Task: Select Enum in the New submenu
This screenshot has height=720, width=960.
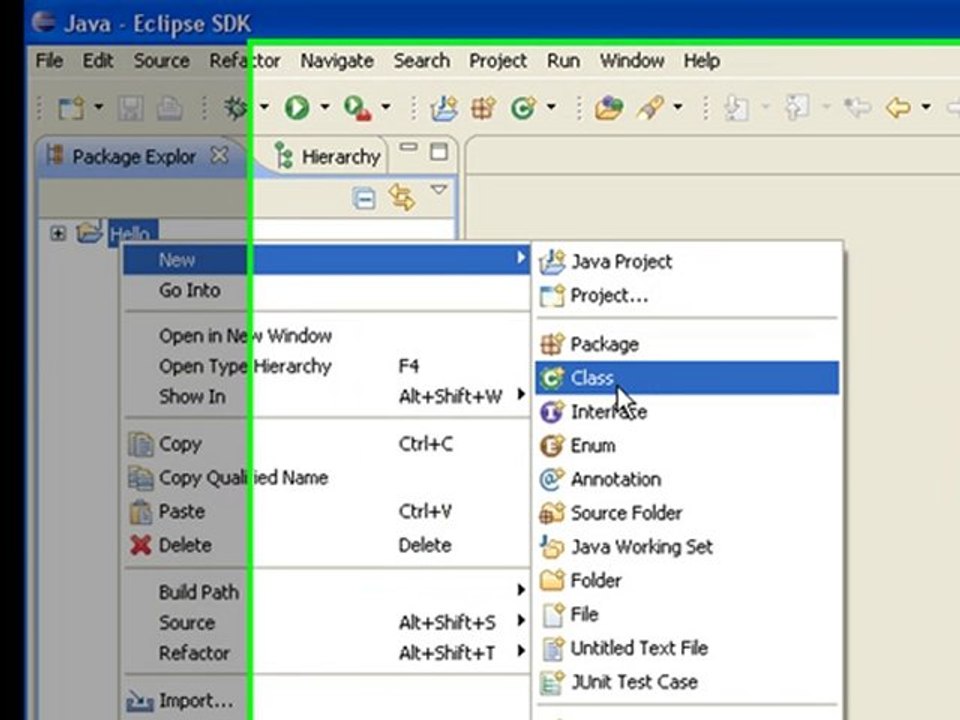Action: [x=687, y=445]
